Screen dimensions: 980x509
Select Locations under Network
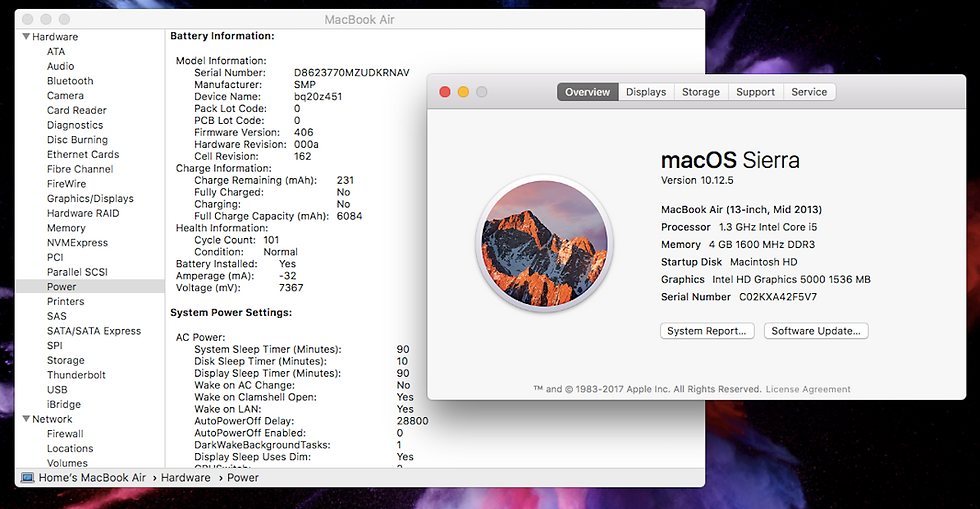(x=70, y=449)
